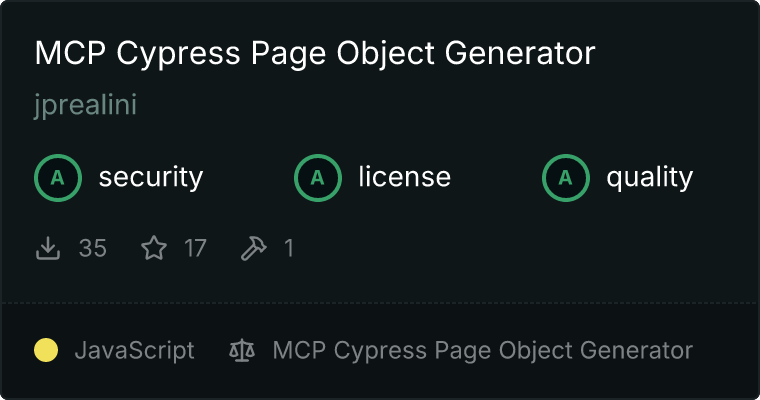Click the license scales icon
Screen dimensions: 760x400
tap(242, 351)
